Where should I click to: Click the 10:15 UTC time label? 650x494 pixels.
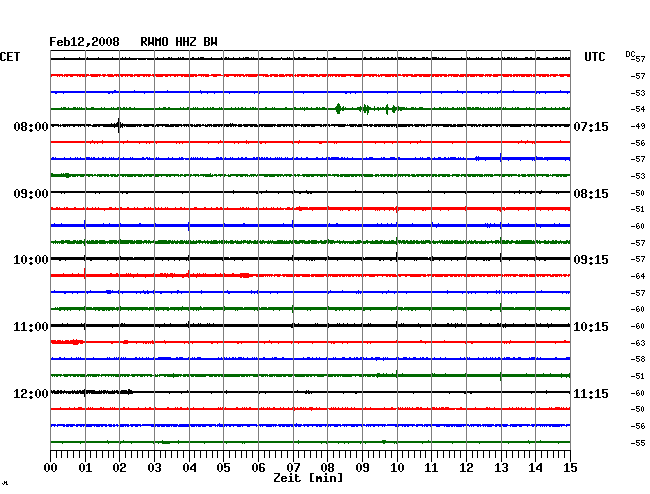pyautogui.click(x=591, y=327)
